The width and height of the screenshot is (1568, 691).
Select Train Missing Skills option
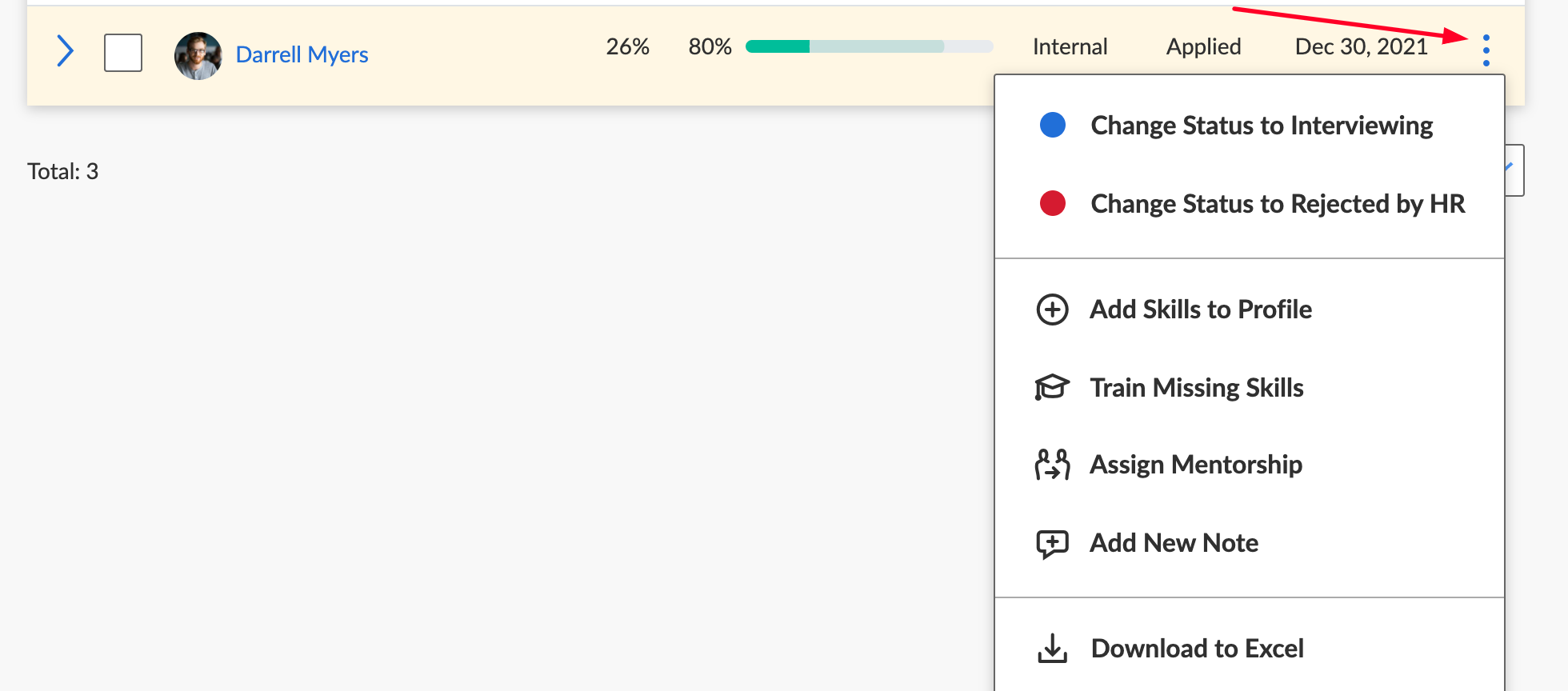pyautogui.click(x=1196, y=388)
